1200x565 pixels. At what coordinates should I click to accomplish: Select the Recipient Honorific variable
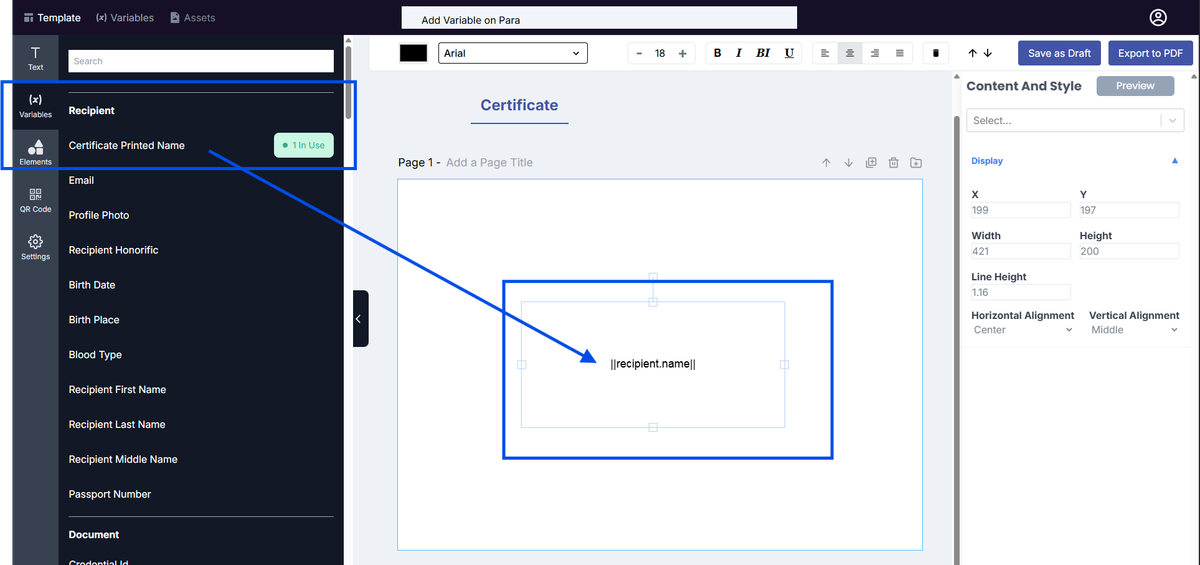(x=113, y=250)
